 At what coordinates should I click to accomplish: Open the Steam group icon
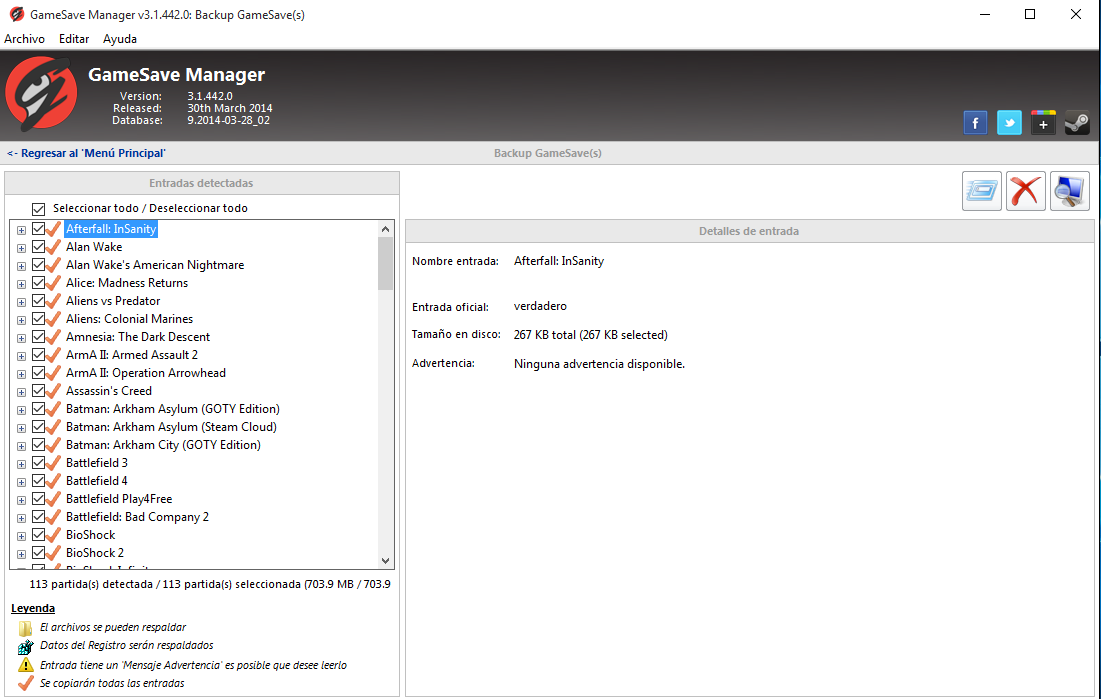(x=1077, y=123)
